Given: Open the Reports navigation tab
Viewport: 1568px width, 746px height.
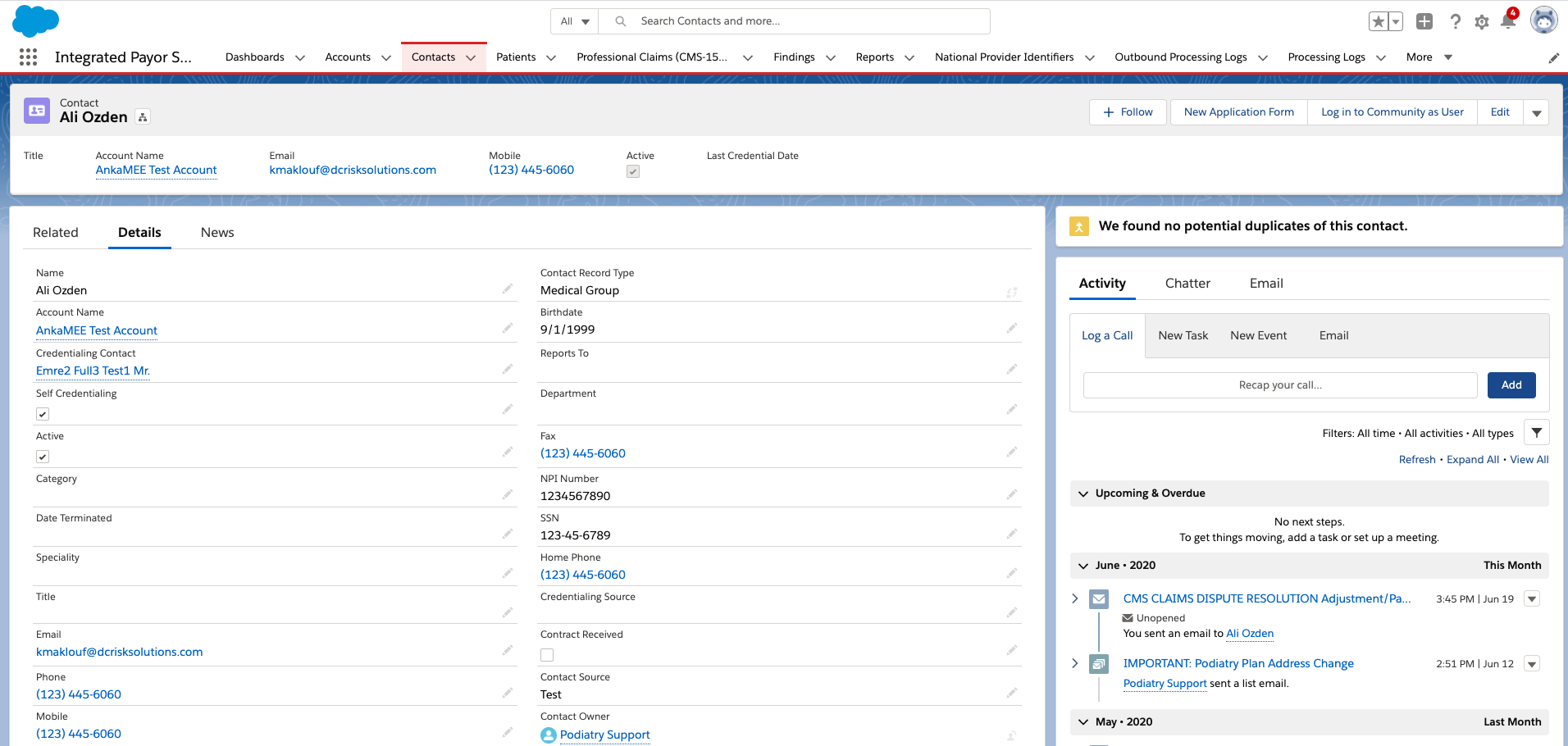Looking at the screenshot, I should 875,57.
